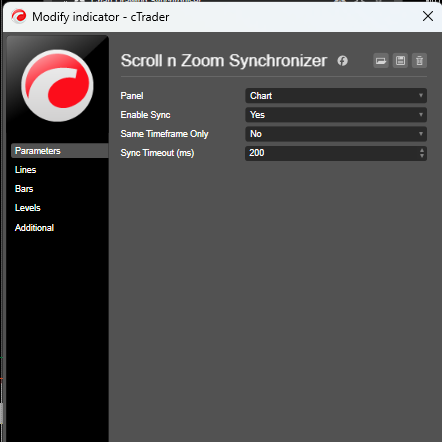Viewport: 442px width, 442px height.
Task: Click the save preset floppy icon
Action: [400, 61]
